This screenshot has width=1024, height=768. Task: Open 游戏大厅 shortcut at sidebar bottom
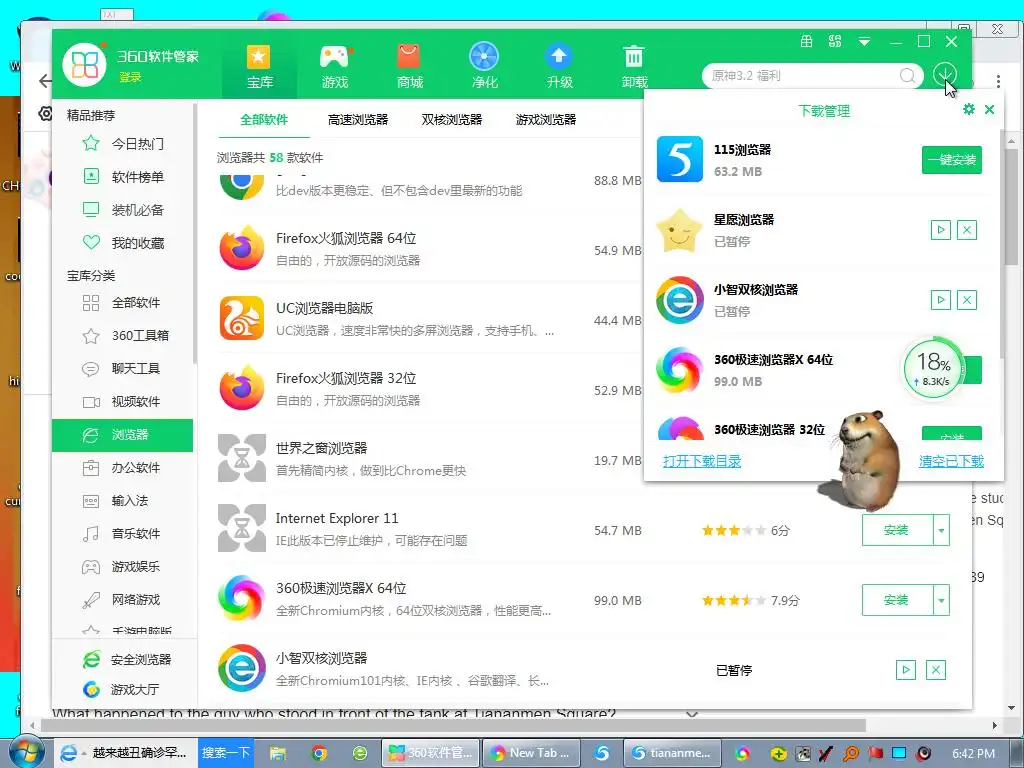tap(121, 690)
